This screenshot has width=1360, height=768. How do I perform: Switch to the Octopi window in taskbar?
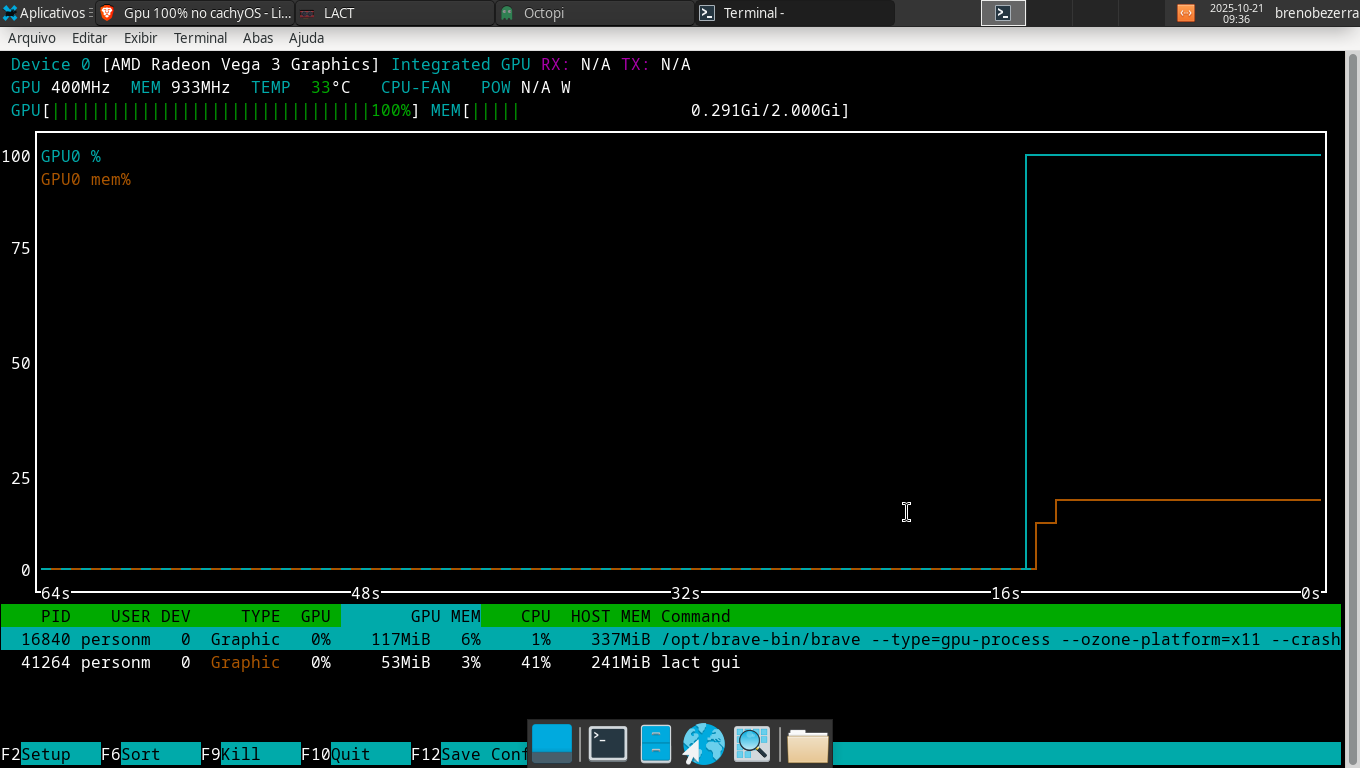595,13
